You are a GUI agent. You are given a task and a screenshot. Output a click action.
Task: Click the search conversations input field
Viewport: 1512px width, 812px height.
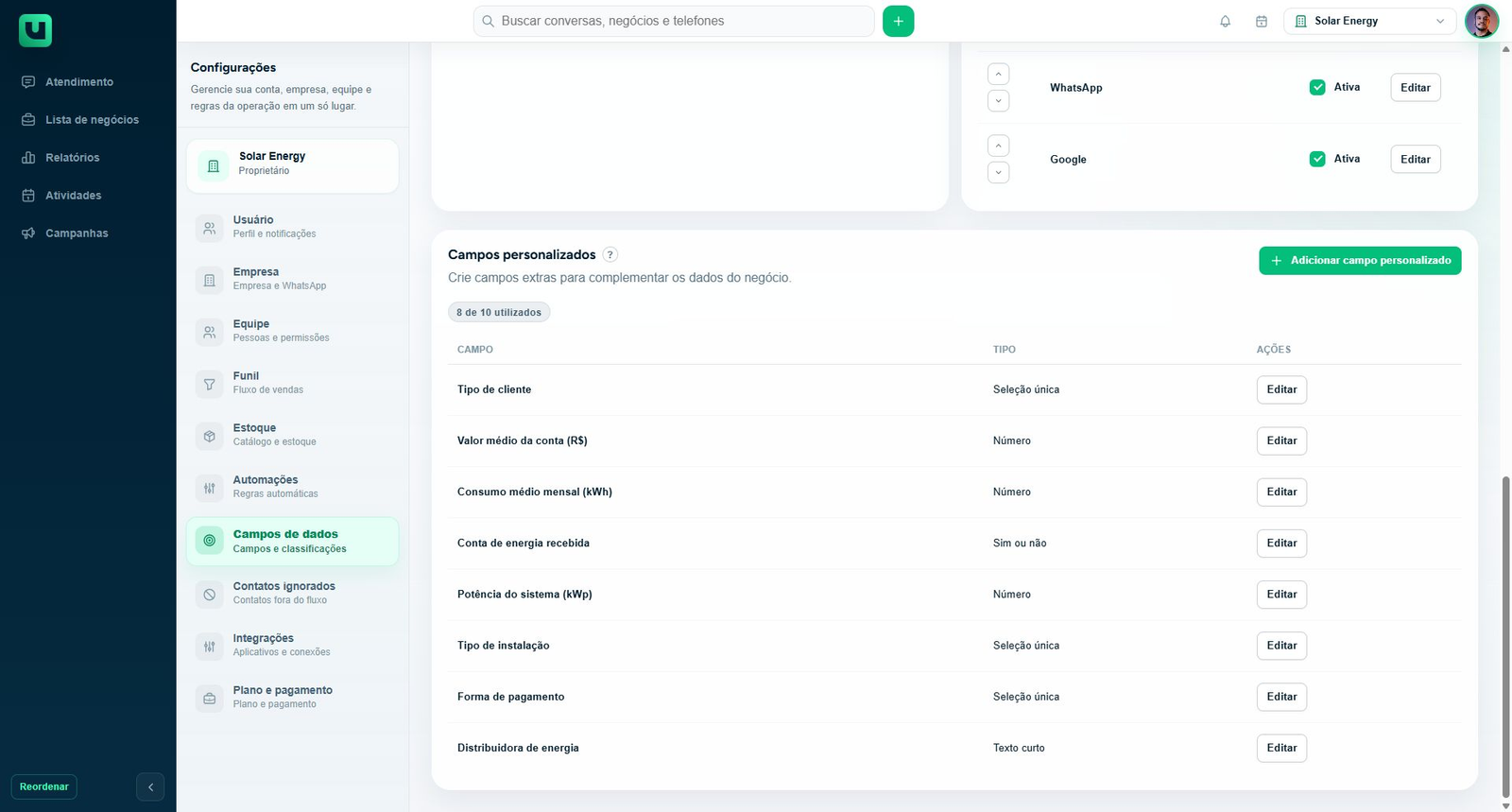coord(674,21)
